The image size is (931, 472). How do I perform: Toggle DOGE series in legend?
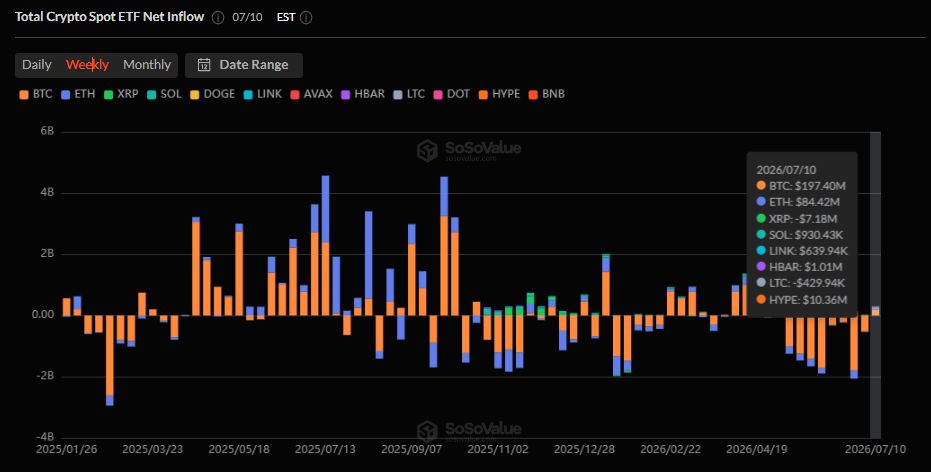pyautogui.click(x=213, y=94)
